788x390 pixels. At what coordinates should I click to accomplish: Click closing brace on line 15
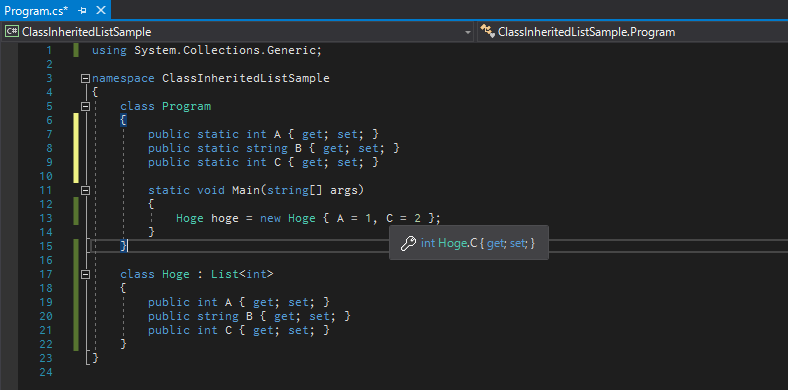tap(124, 246)
